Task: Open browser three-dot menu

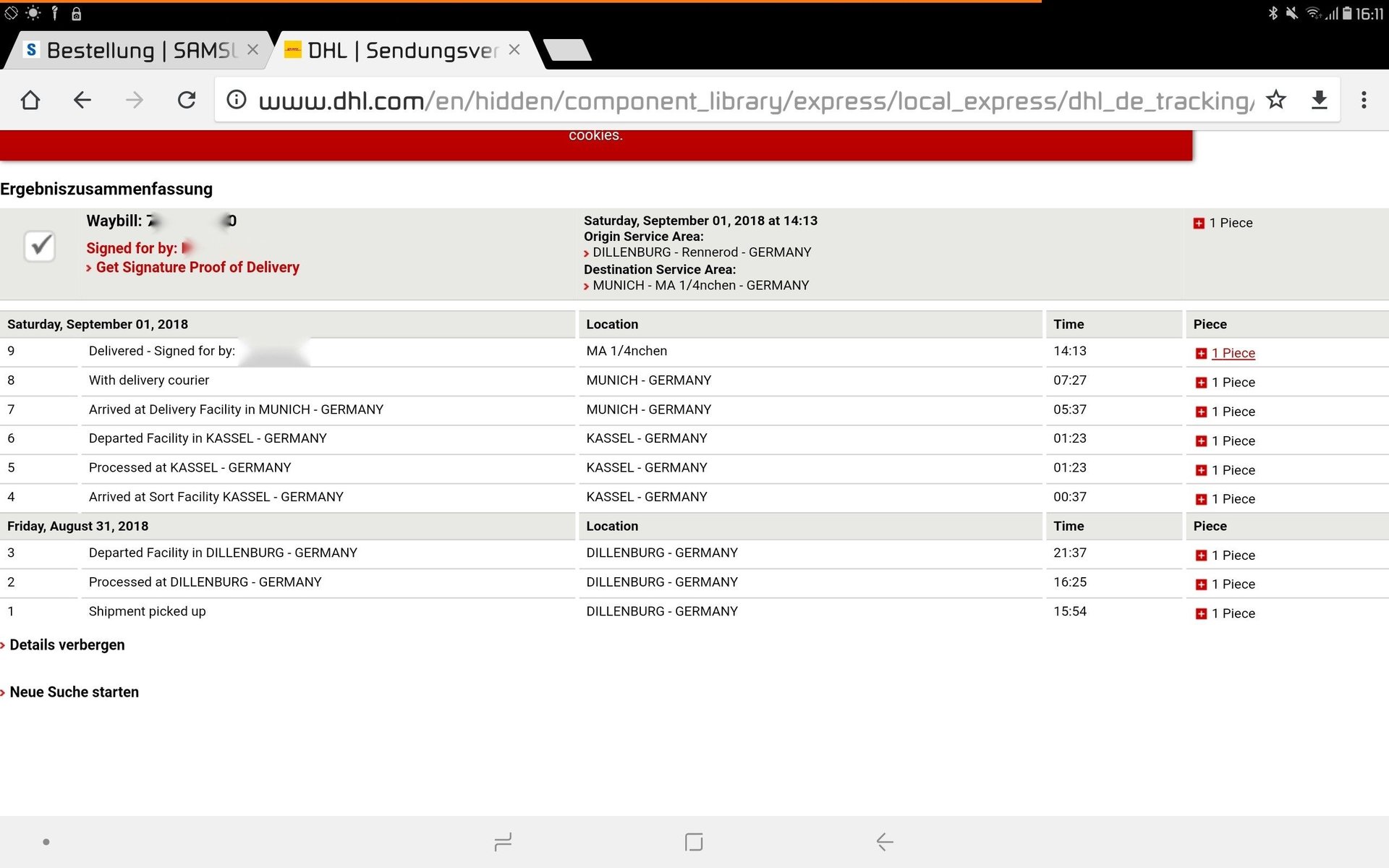Action: coord(1364,100)
